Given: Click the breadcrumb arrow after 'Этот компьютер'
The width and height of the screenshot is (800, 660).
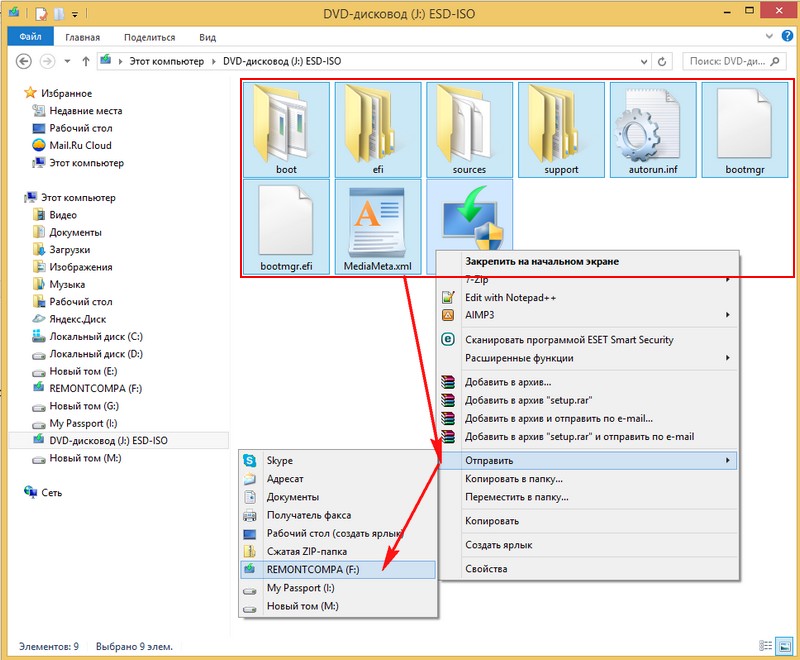Looking at the screenshot, I should pyautogui.click(x=213, y=61).
